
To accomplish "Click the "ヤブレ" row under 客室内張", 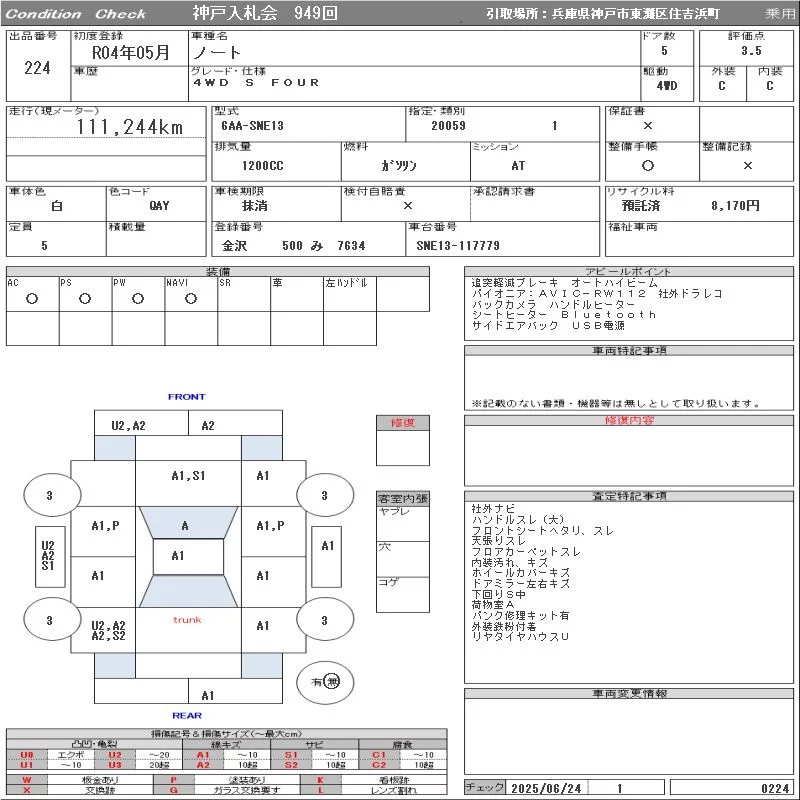I will [x=403, y=523].
